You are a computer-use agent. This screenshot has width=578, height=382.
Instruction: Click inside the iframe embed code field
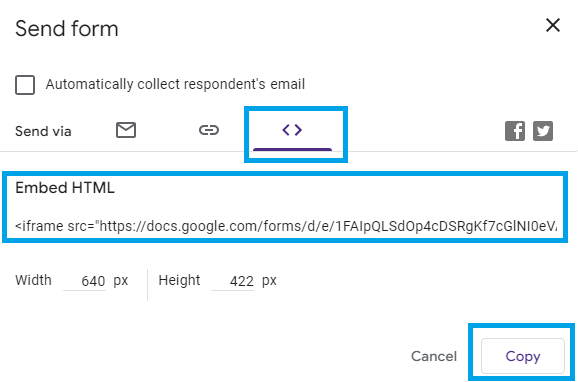click(286, 226)
